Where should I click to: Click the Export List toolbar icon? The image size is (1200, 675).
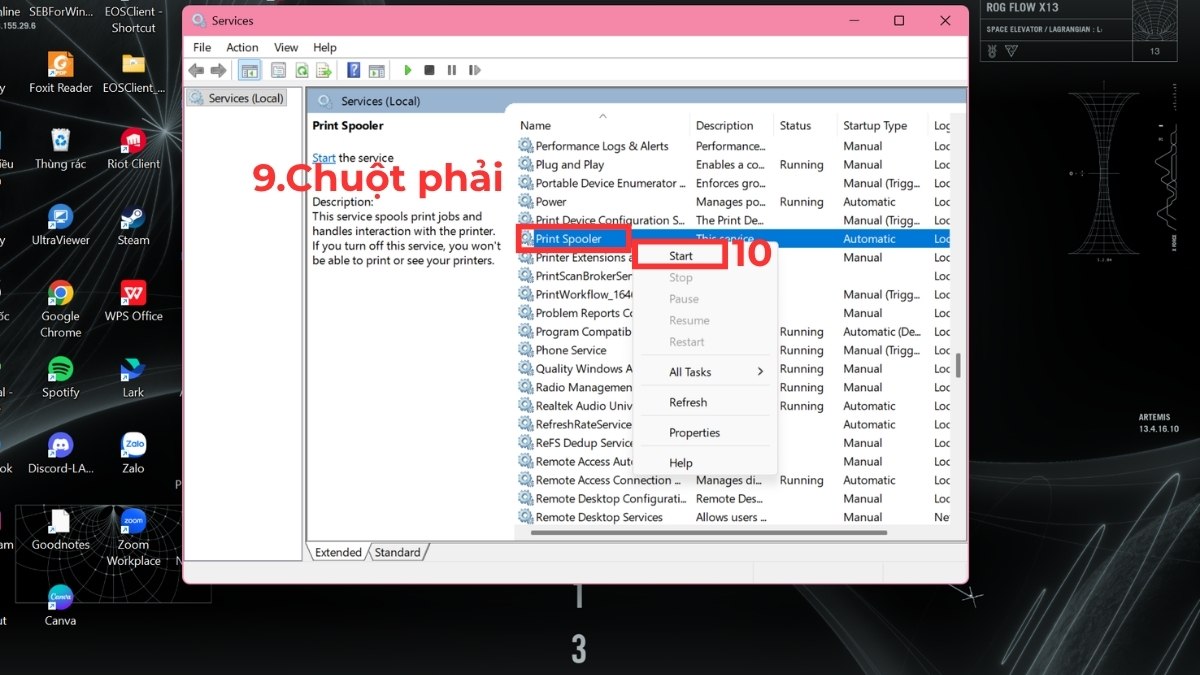324,70
